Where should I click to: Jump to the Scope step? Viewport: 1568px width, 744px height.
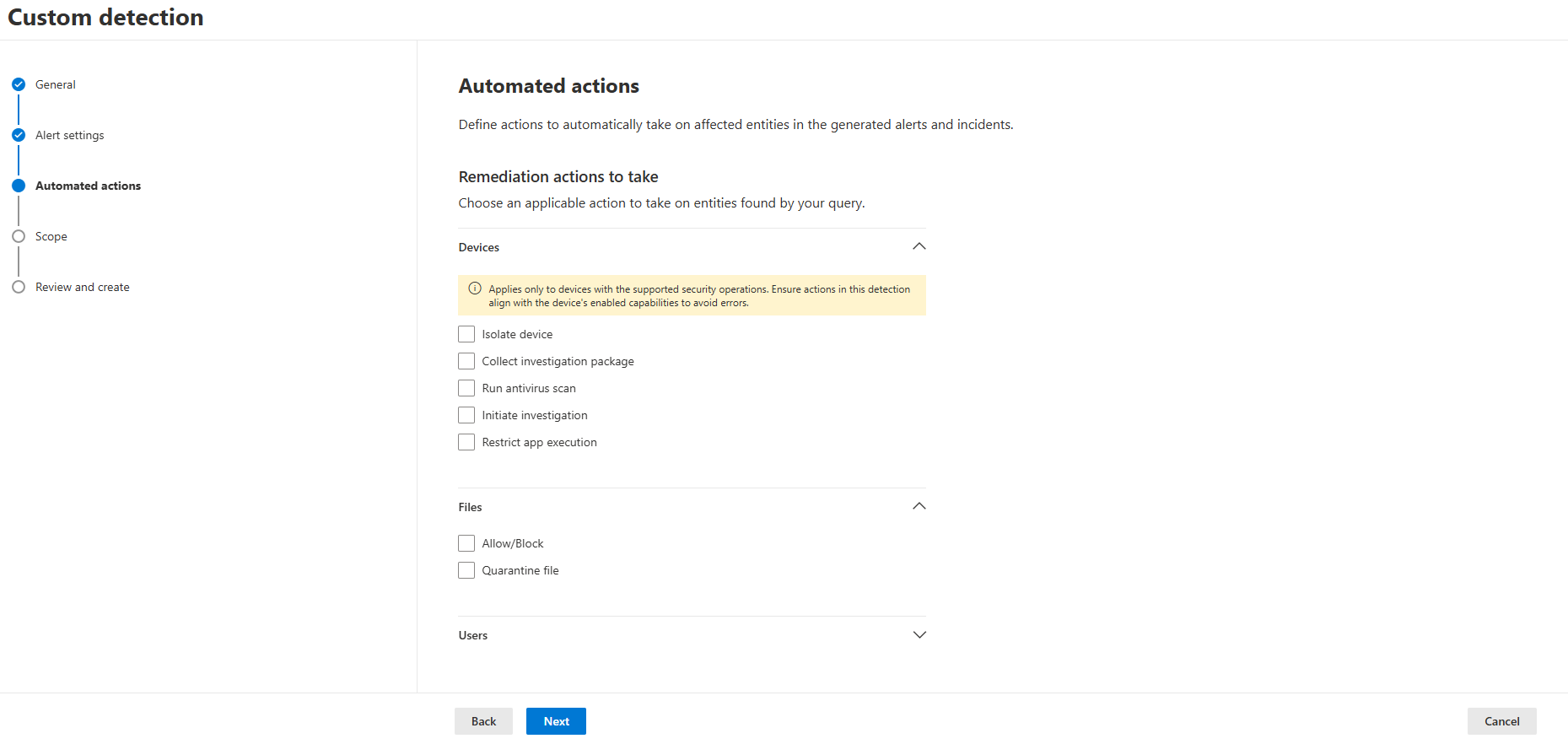(x=51, y=236)
